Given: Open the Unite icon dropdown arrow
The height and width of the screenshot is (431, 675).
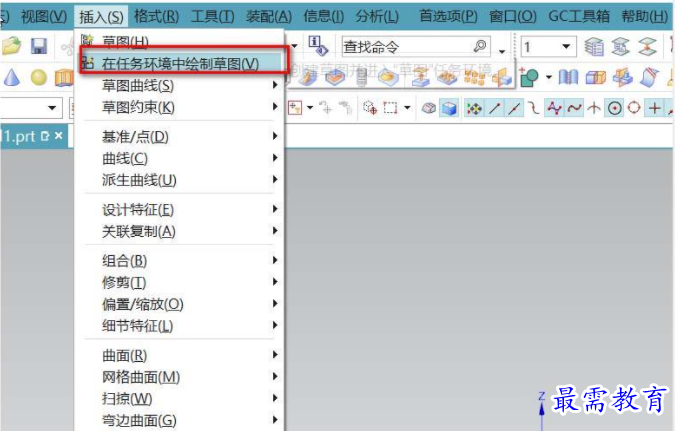Looking at the screenshot, I should point(548,78).
